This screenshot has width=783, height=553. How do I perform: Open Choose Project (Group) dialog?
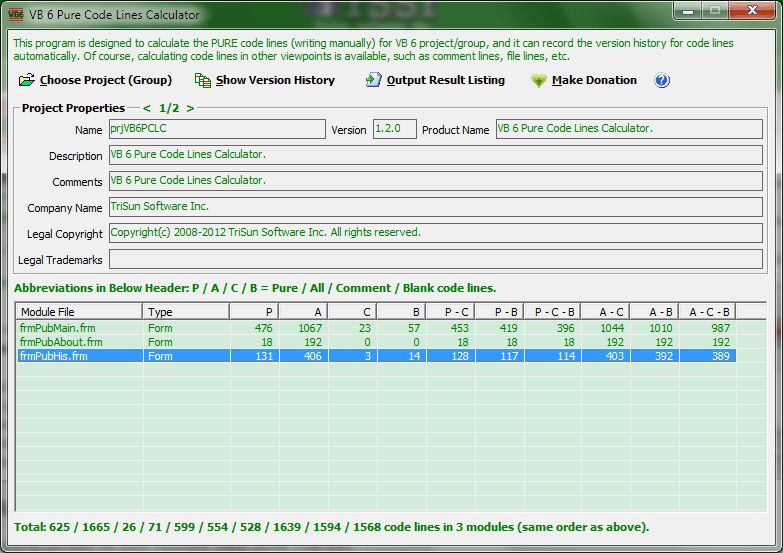point(105,80)
